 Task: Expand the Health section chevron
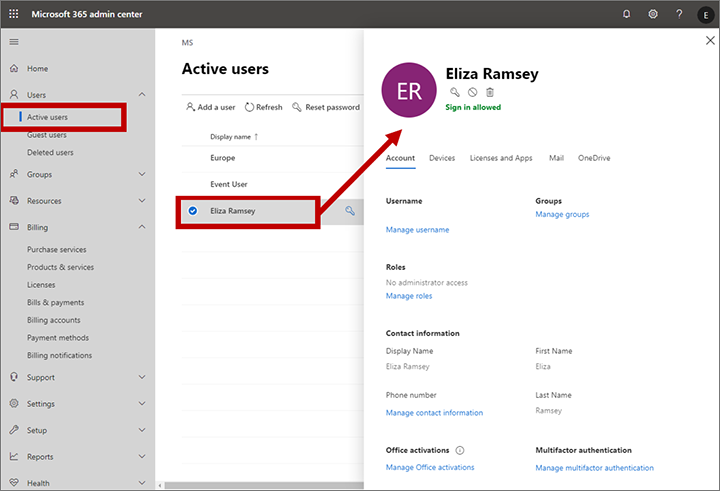pos(142,483)
